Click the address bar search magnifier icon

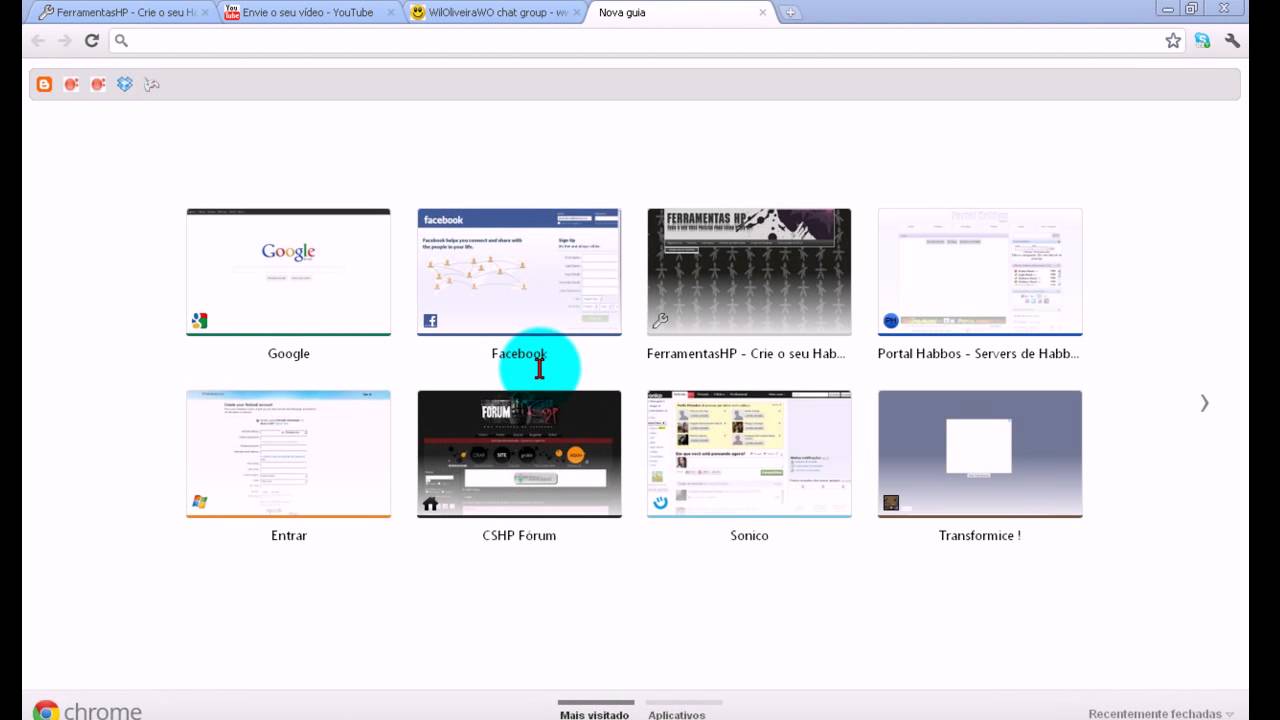(121, 41)
